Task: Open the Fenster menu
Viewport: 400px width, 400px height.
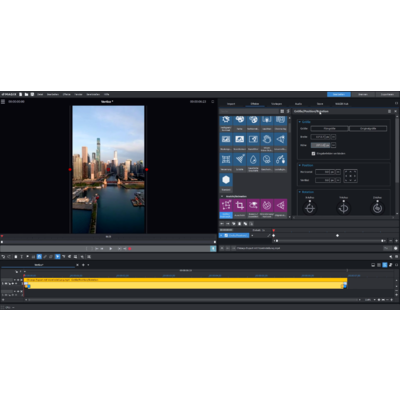Action: click(x=78, y=94)
